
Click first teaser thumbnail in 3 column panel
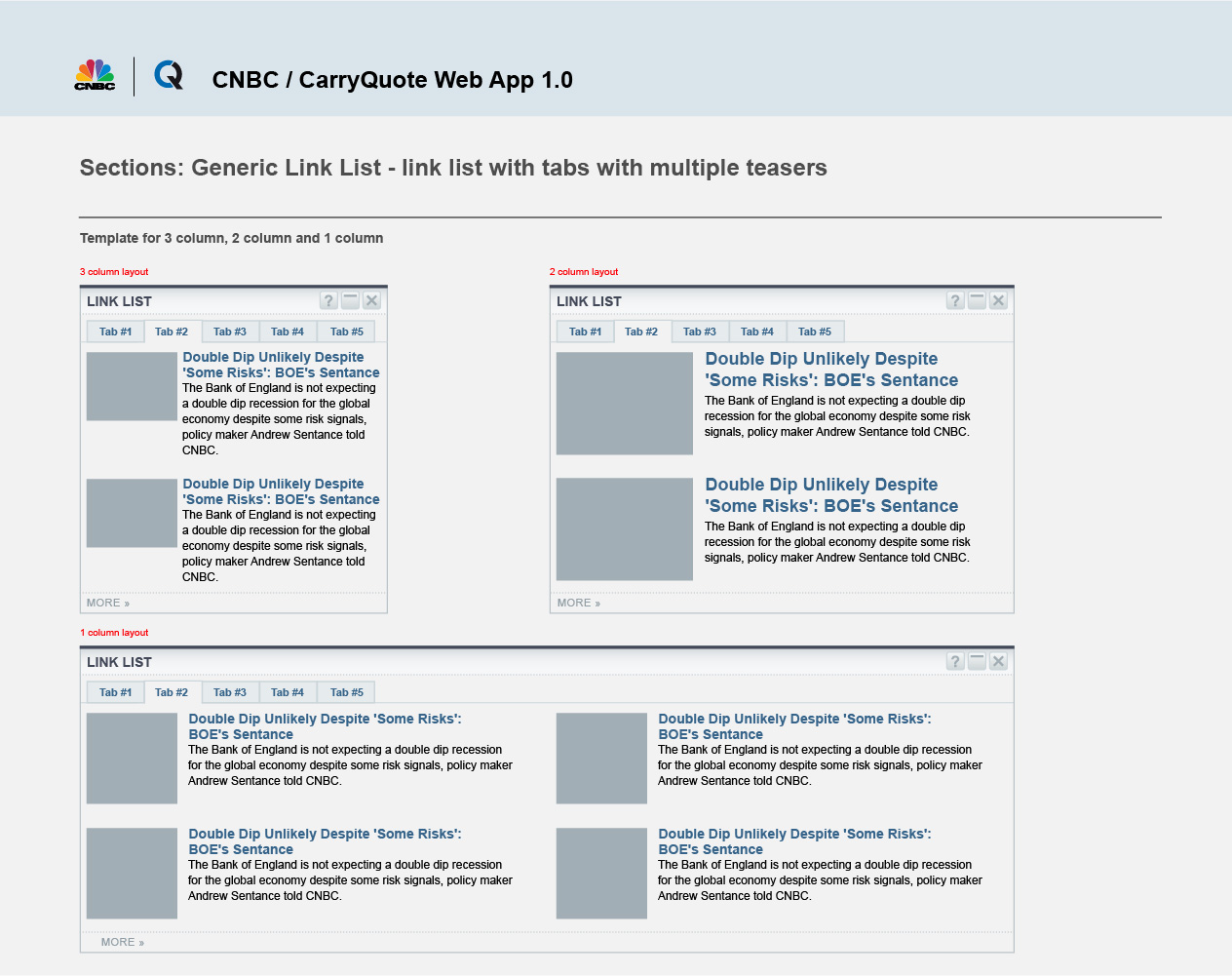[x=132, y=386]
